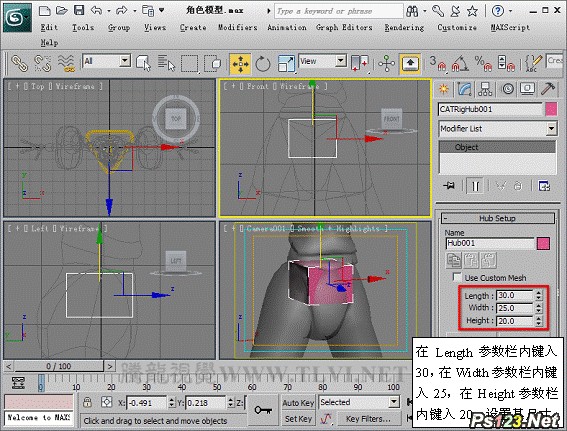Select the Bind to Space Warp tool
The image size is (567, 431).
67,63
